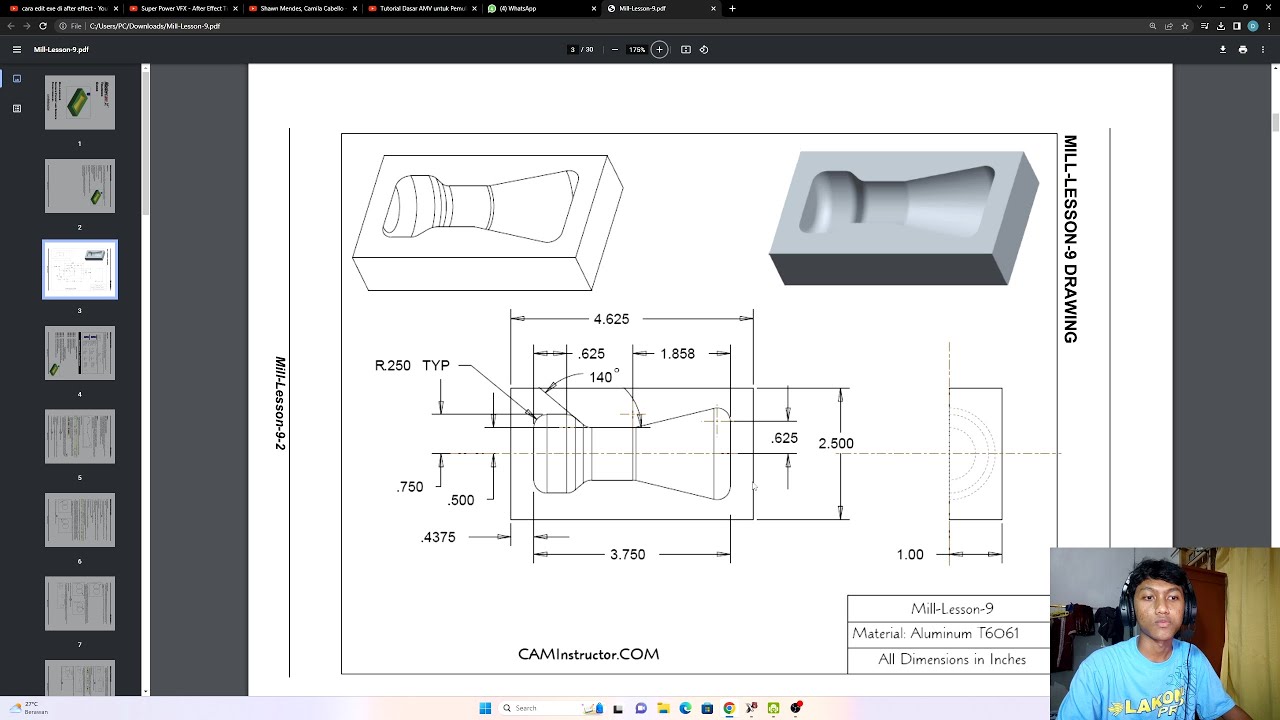Viewport: 1280px width, 720px height.
Task: Go forward in browser history
Action: (x=27, y=26)
